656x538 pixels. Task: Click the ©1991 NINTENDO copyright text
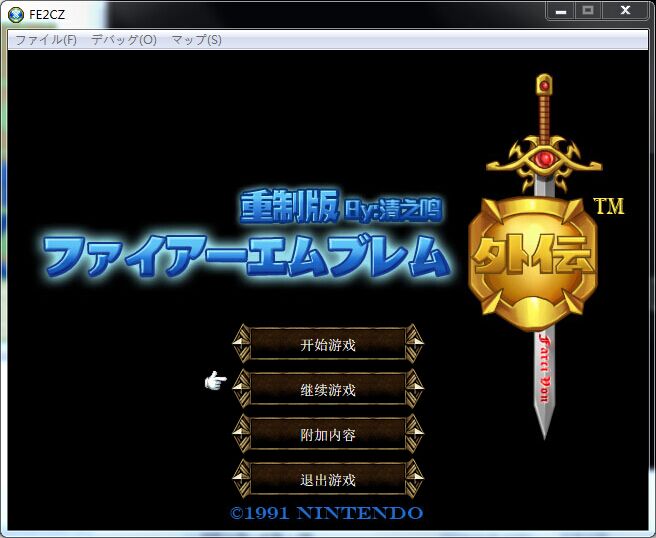point(327,513)
